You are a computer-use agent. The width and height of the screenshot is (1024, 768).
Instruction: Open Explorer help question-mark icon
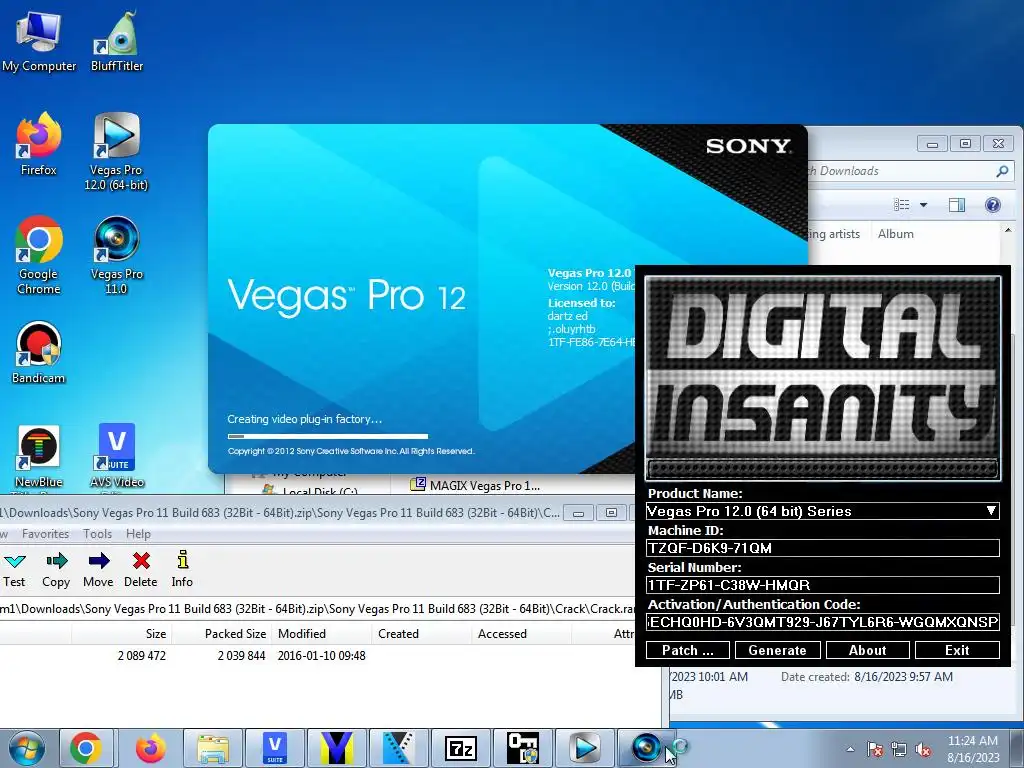[993, 205]
